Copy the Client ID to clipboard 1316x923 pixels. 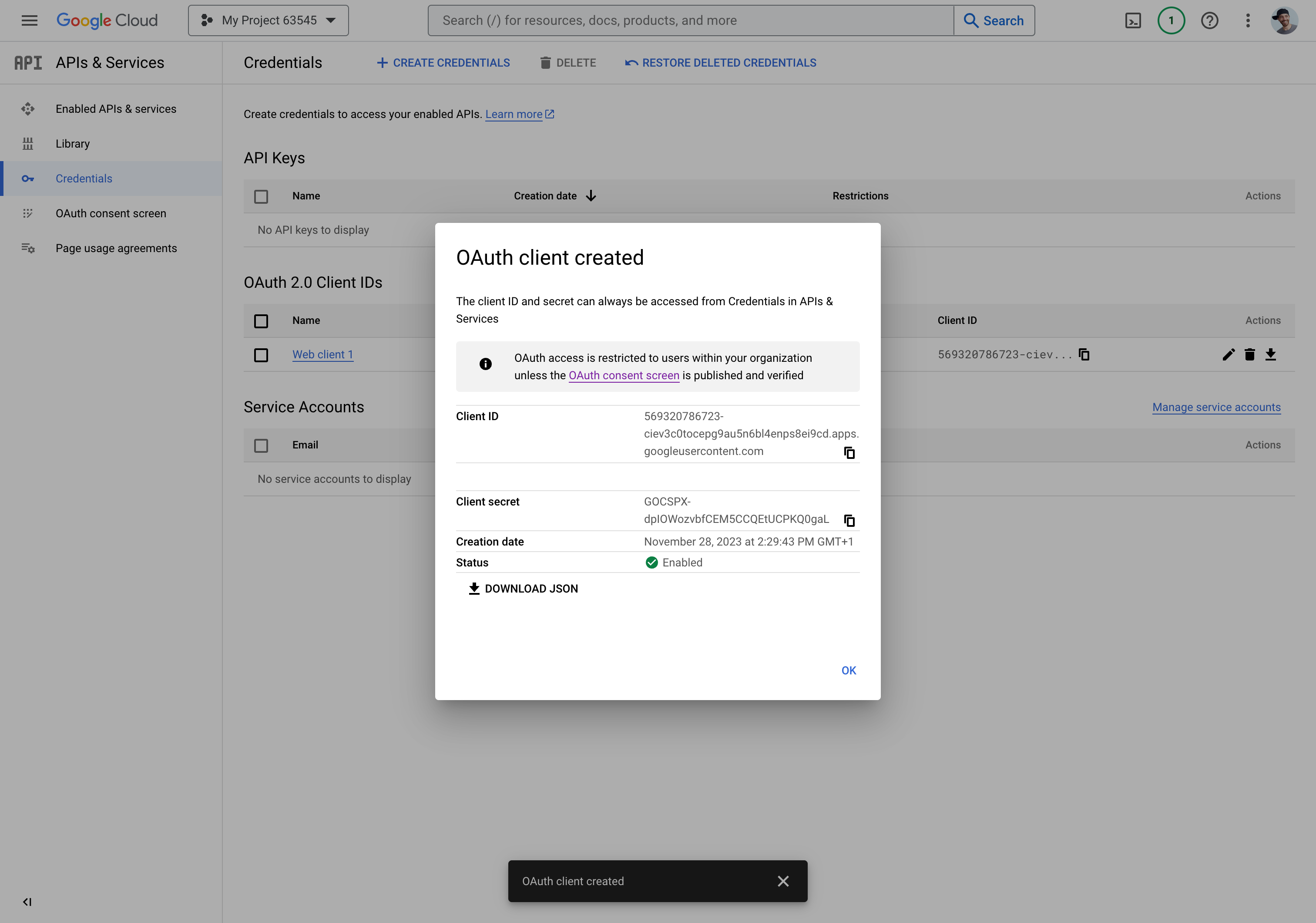coord(850,452)
